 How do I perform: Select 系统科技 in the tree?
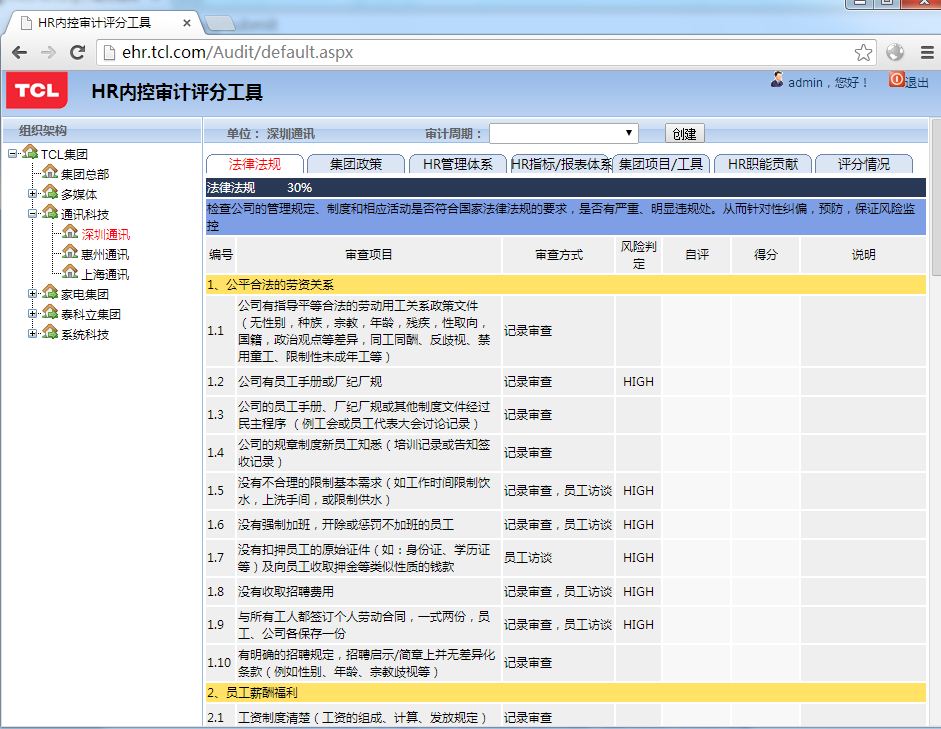pyautogui.click(x=85, y=335)
